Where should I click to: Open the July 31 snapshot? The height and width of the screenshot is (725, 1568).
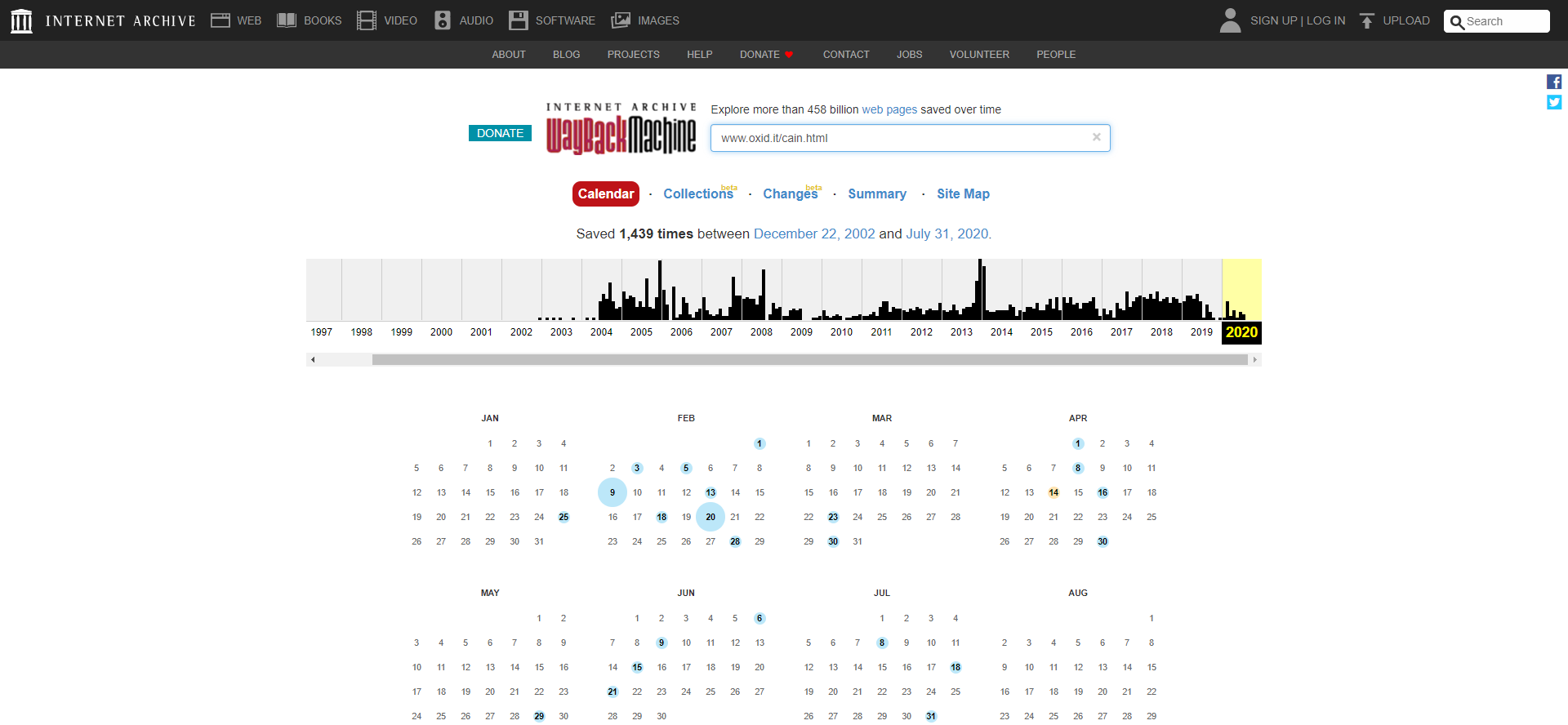tap(931, 716)
